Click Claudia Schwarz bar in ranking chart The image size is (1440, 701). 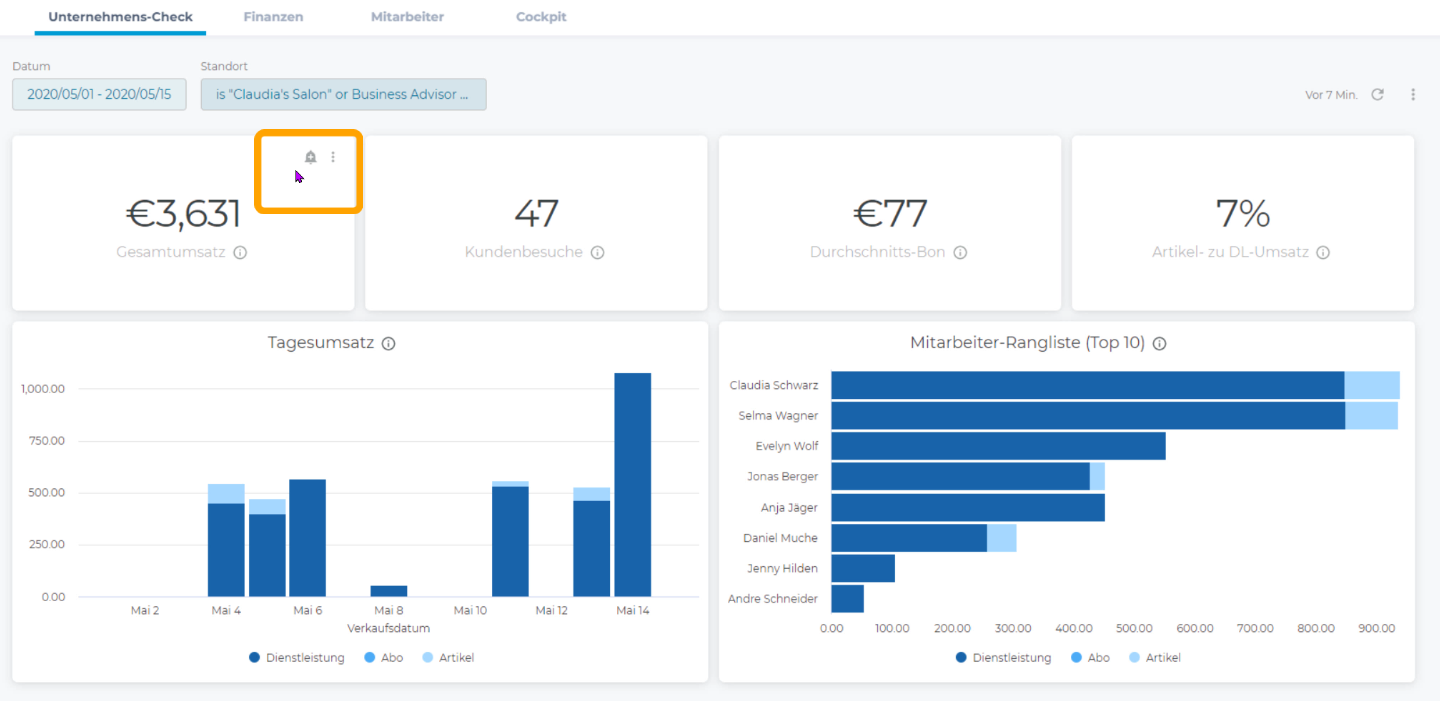click(1087, 385)
